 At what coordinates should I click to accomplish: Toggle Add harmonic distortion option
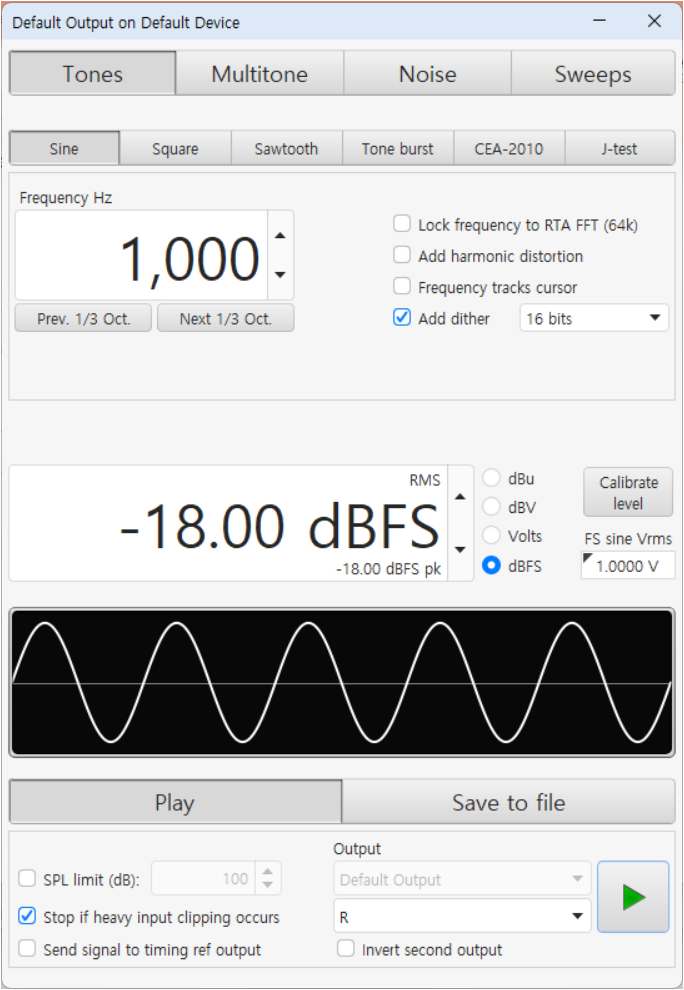(x=402, y=256)
